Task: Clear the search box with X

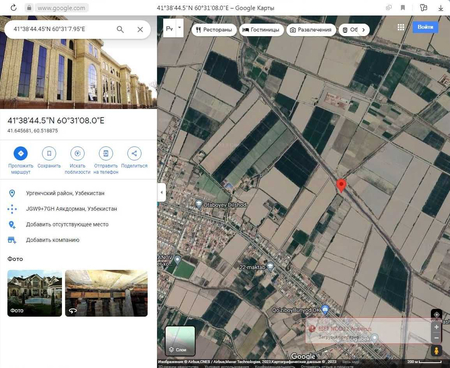Action: [x=140, y=29]
